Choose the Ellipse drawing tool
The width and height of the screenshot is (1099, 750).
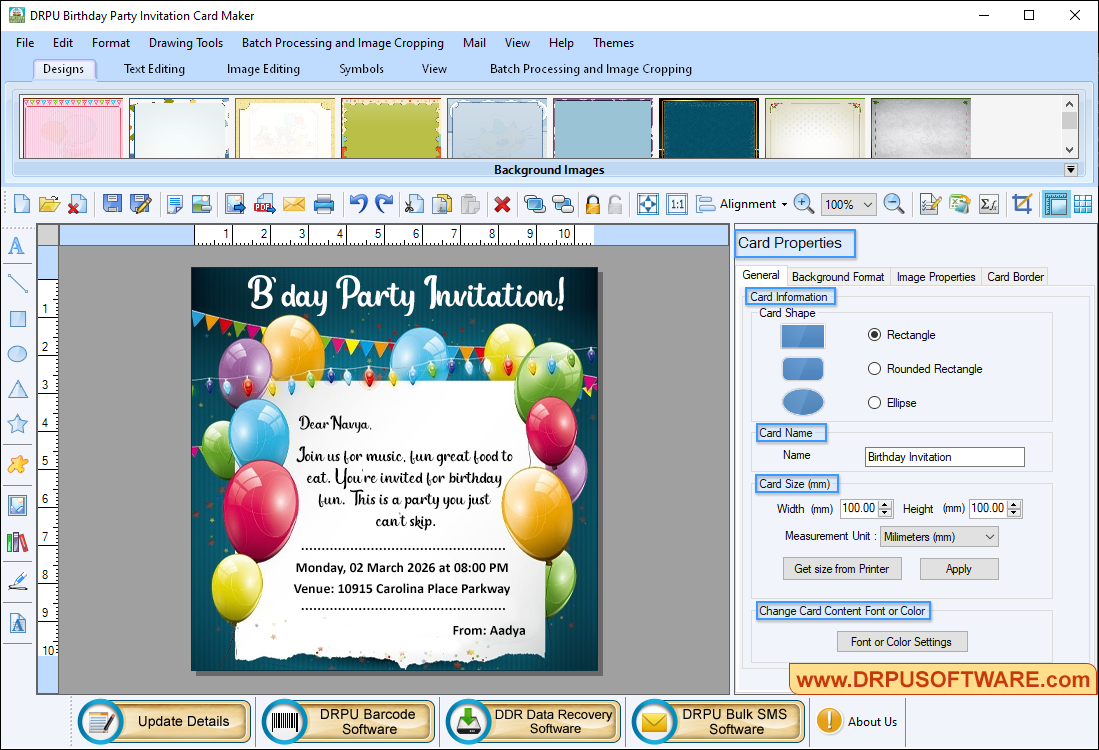[16, 353]
